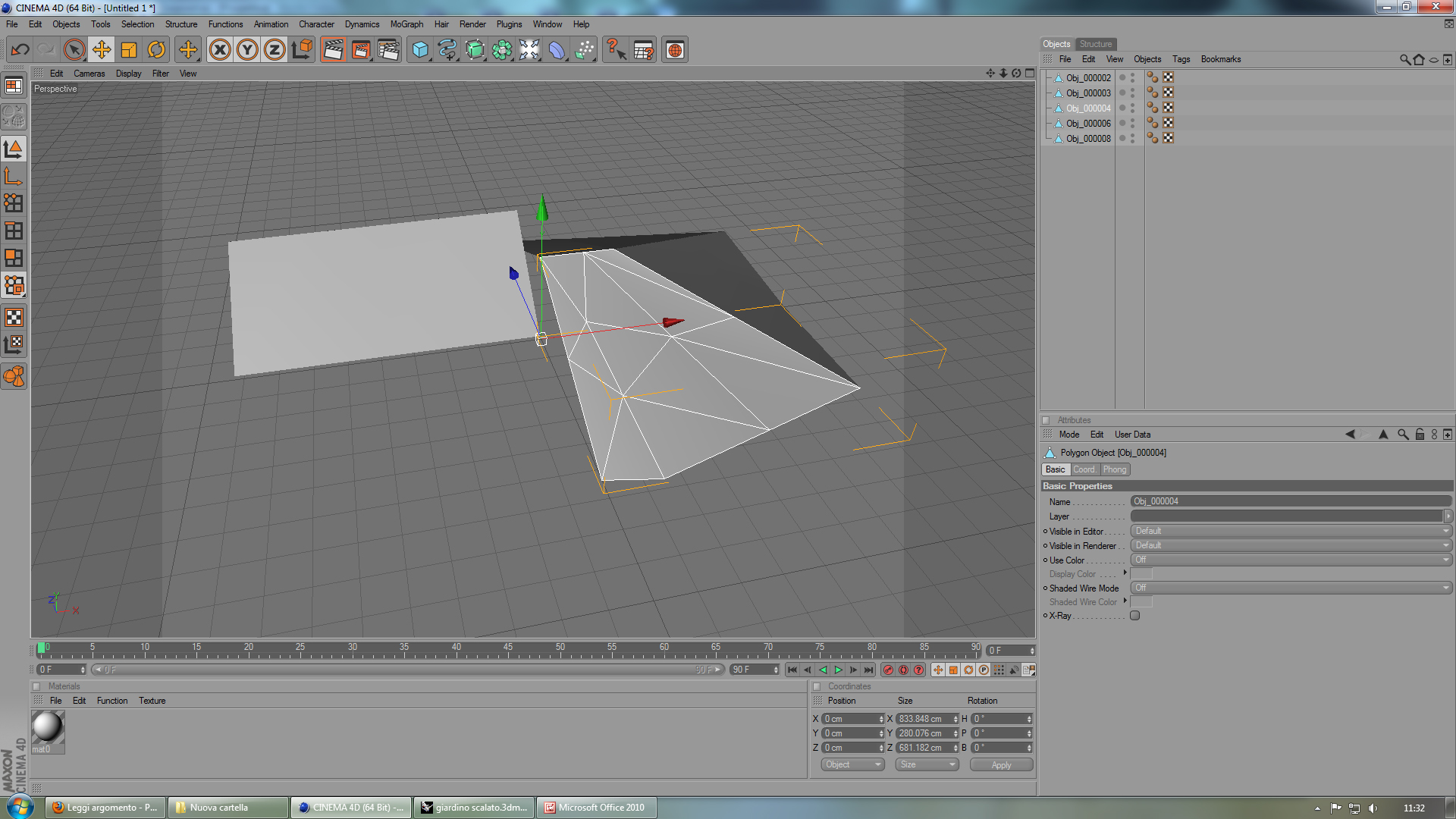Click the Apply button in Coordinates
Viewport: 1456px width, 819px height.
tap(1001, 764)
